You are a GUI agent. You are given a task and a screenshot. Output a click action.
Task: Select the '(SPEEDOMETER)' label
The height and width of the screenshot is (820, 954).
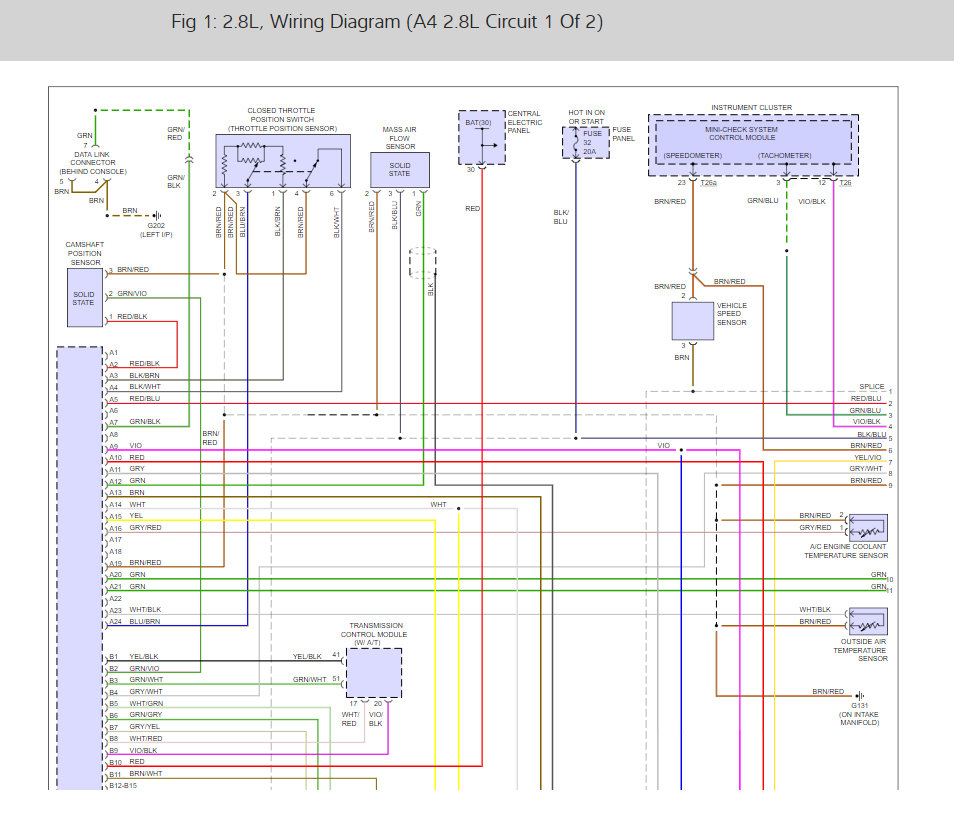click(x=692, y=156)
